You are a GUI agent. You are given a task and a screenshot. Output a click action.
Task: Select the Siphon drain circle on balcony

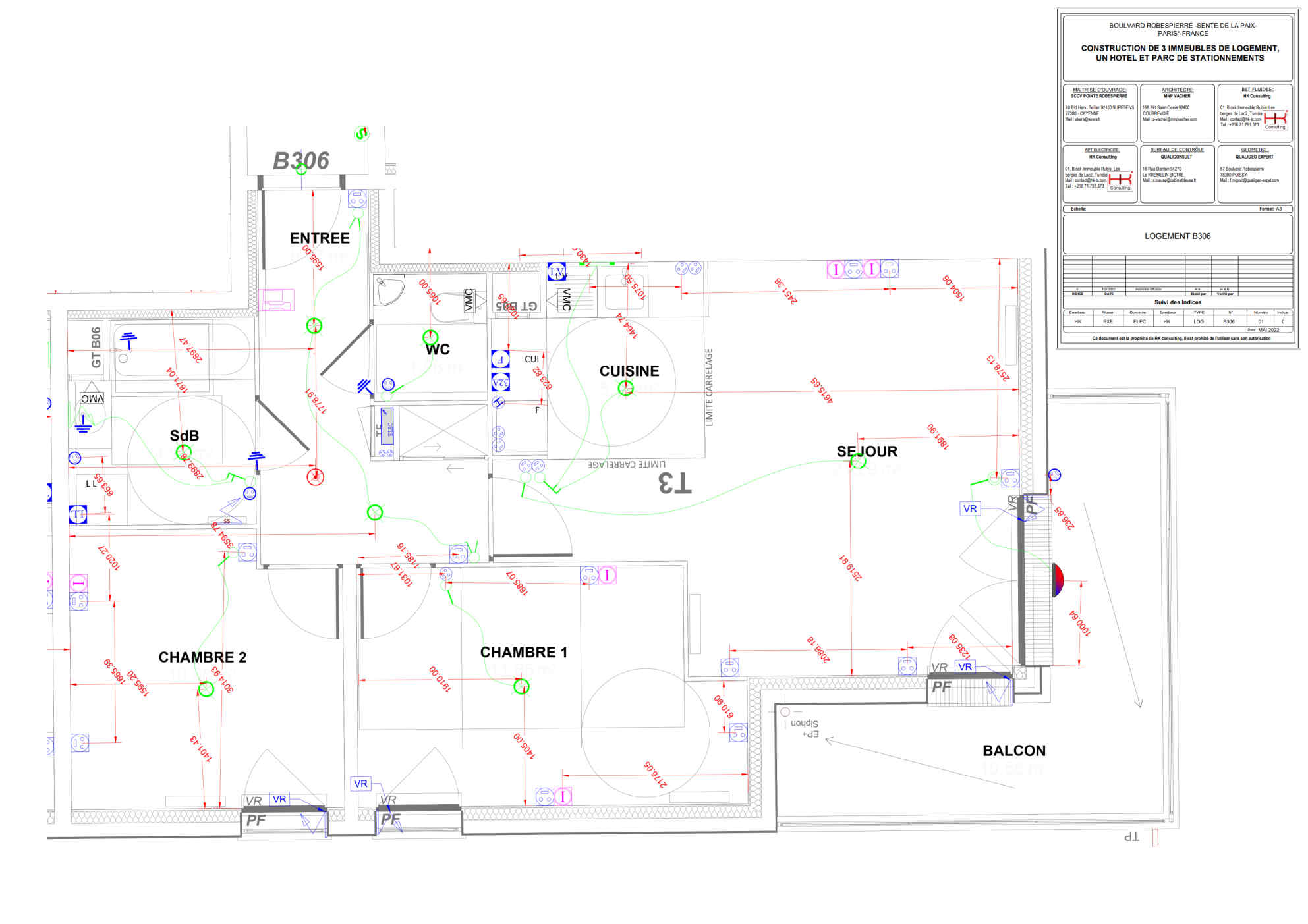[x=785, y=712]
